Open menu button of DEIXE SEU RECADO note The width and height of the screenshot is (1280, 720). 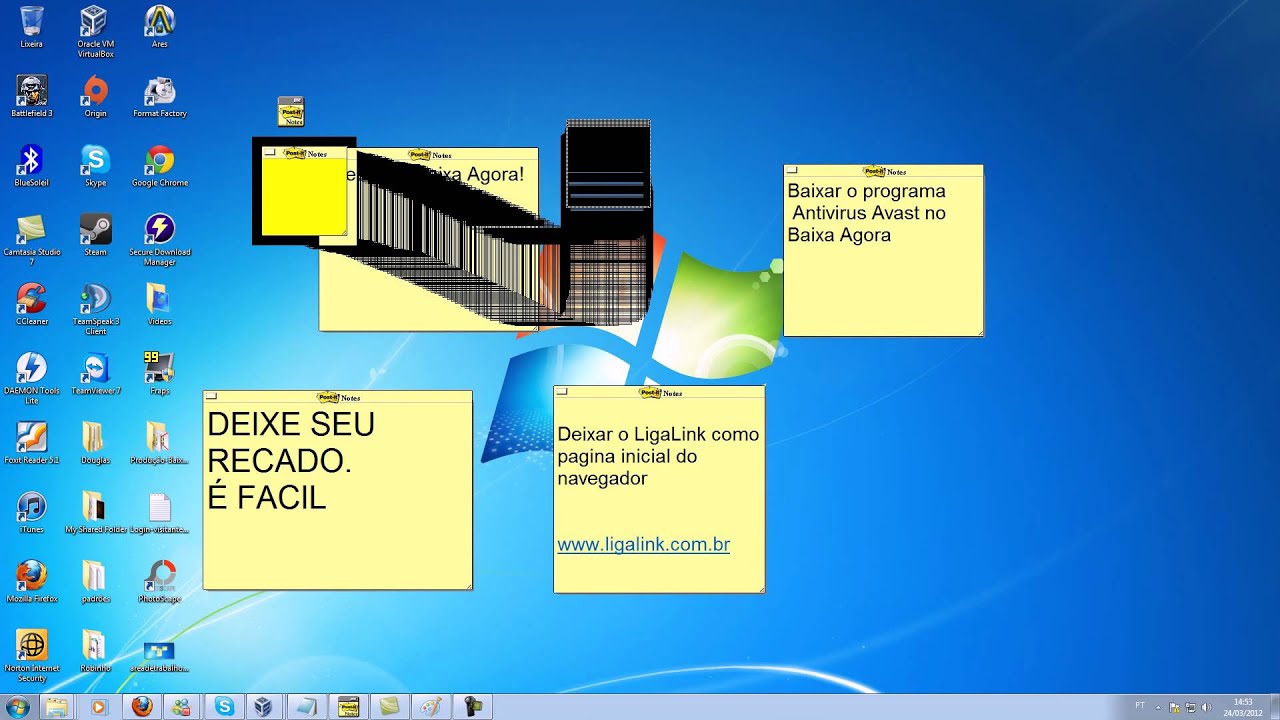point(211,397)
